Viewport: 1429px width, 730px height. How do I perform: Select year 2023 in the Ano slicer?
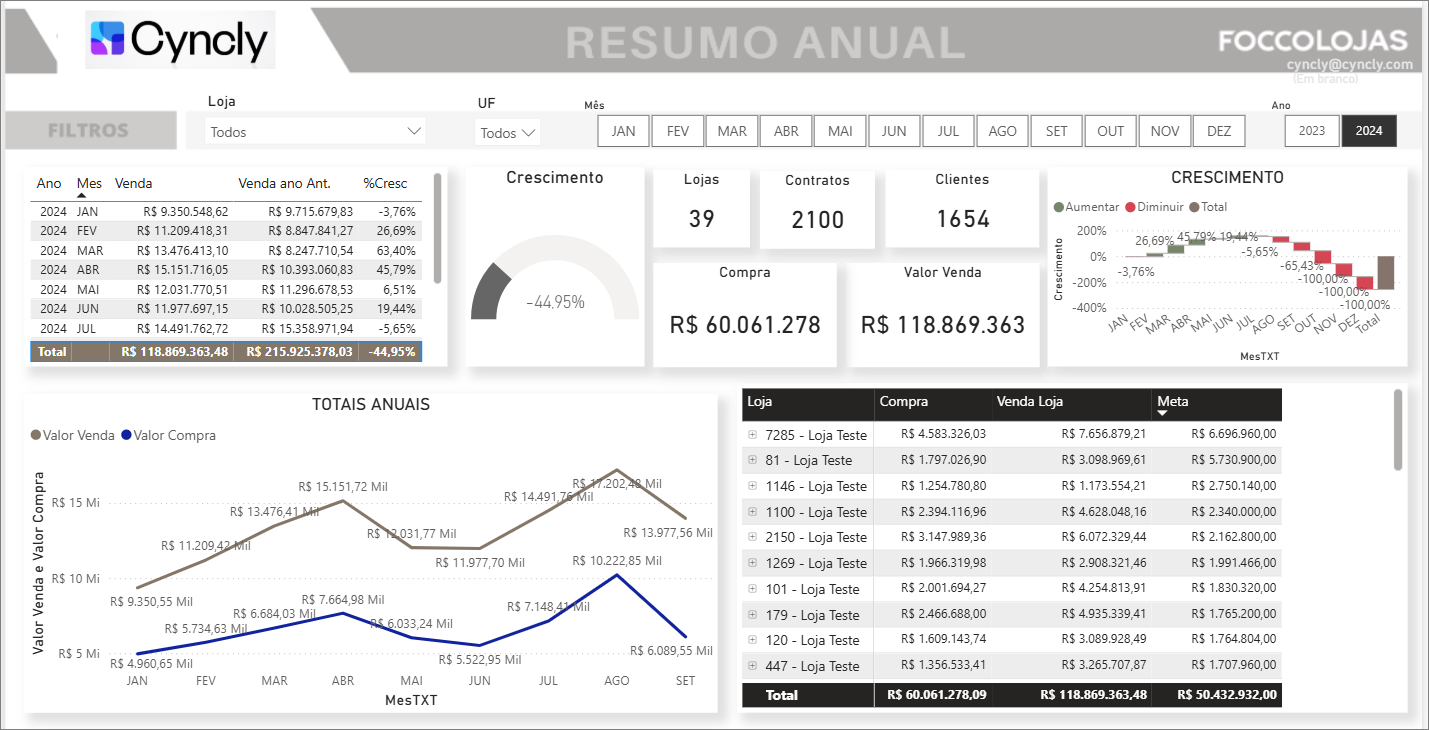click(1311, 131)
